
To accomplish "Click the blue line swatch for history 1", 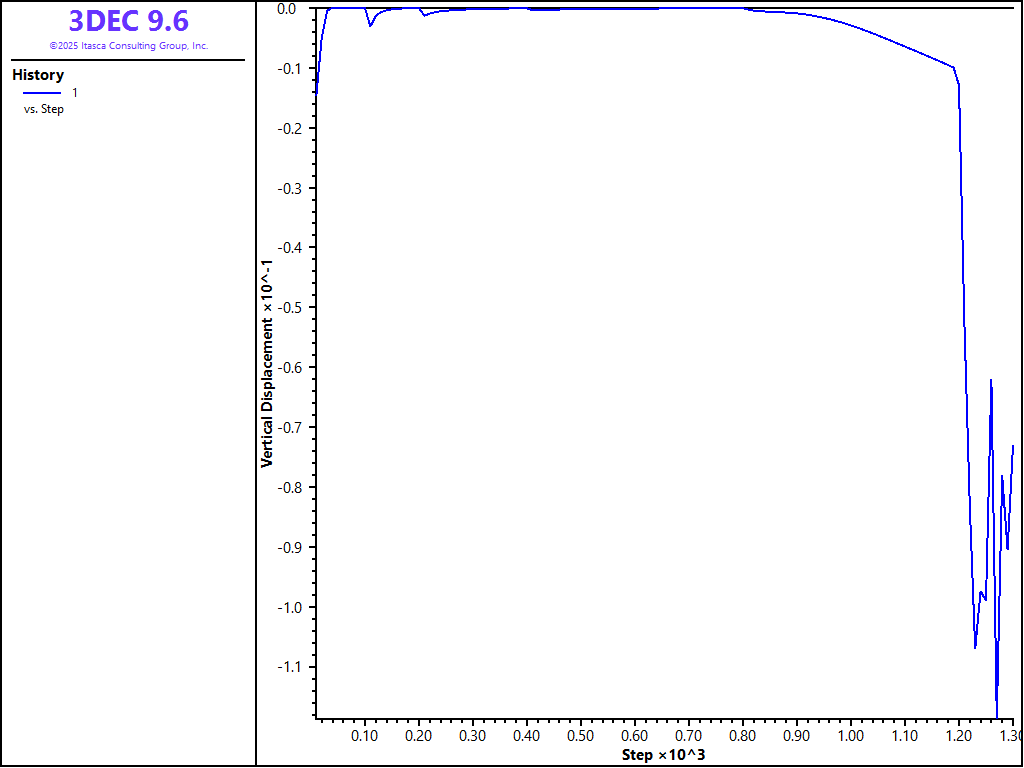I will 41,92.
